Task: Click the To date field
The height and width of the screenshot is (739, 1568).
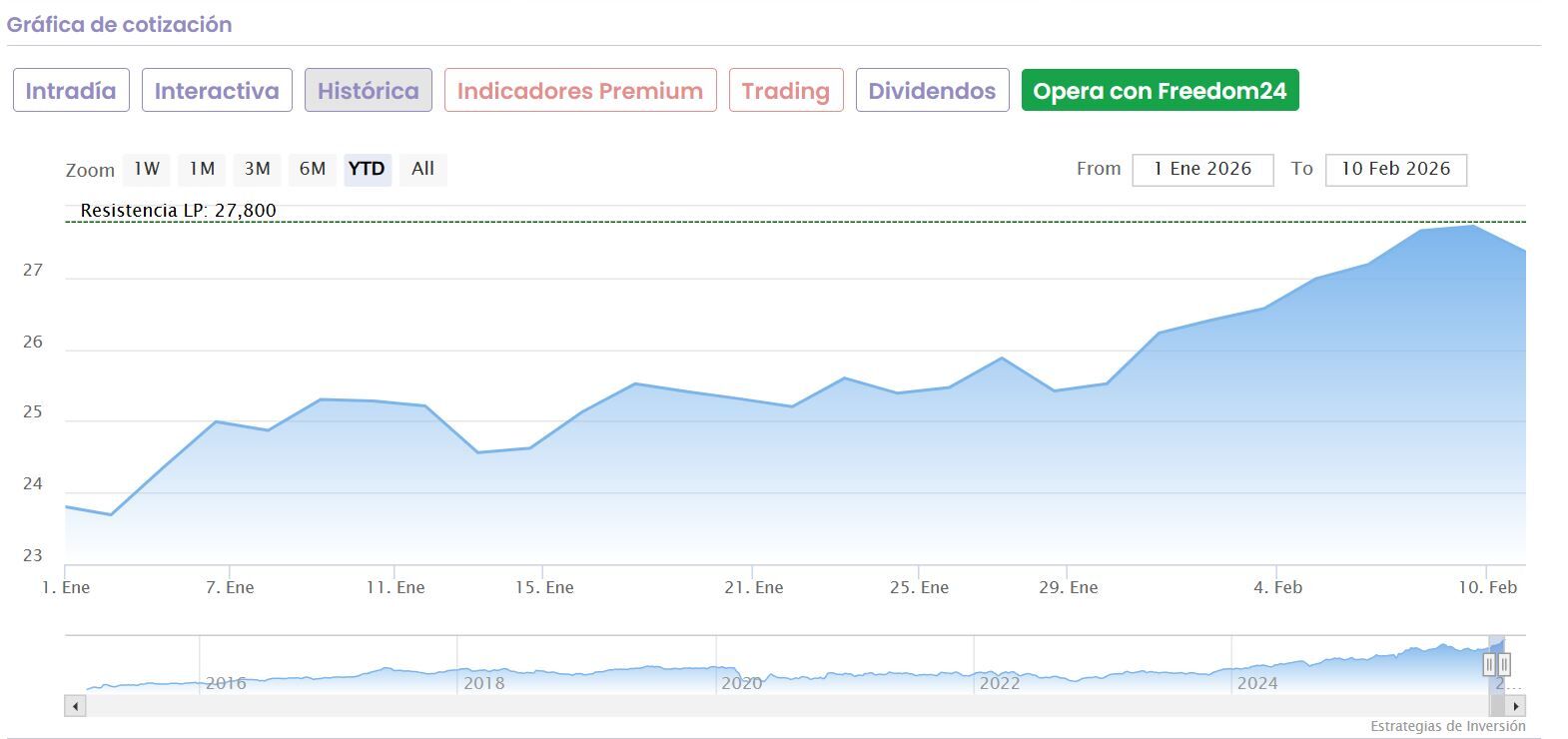Action: pyautogui.click(x=1395, y=169)
